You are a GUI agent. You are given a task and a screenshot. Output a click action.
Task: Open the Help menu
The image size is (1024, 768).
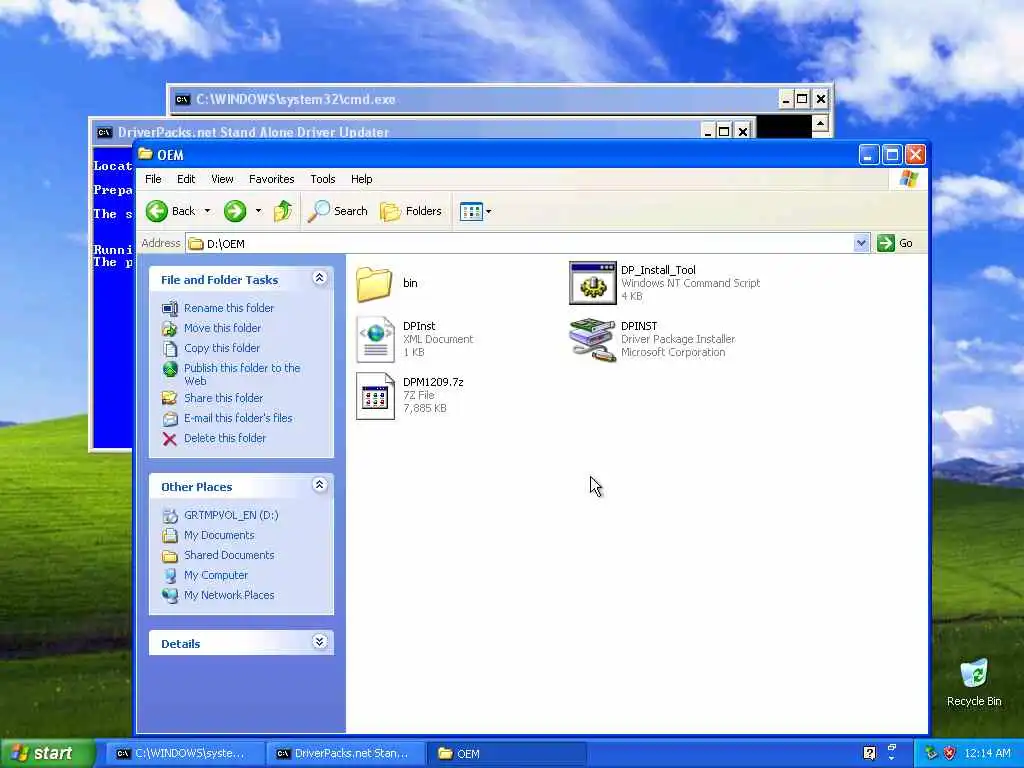pyautogui.click(x=361, y=179)
